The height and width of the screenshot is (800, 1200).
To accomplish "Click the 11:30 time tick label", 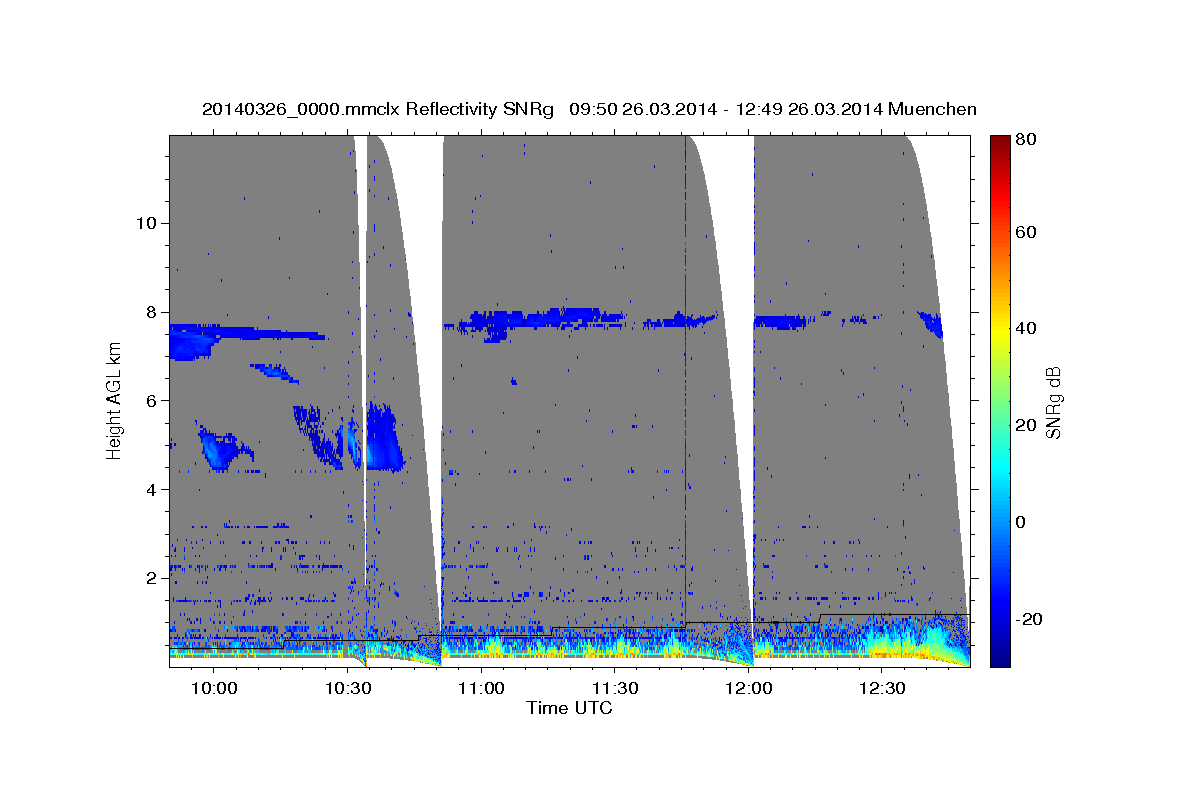I will pyautogui.click(x=614, y=688).
